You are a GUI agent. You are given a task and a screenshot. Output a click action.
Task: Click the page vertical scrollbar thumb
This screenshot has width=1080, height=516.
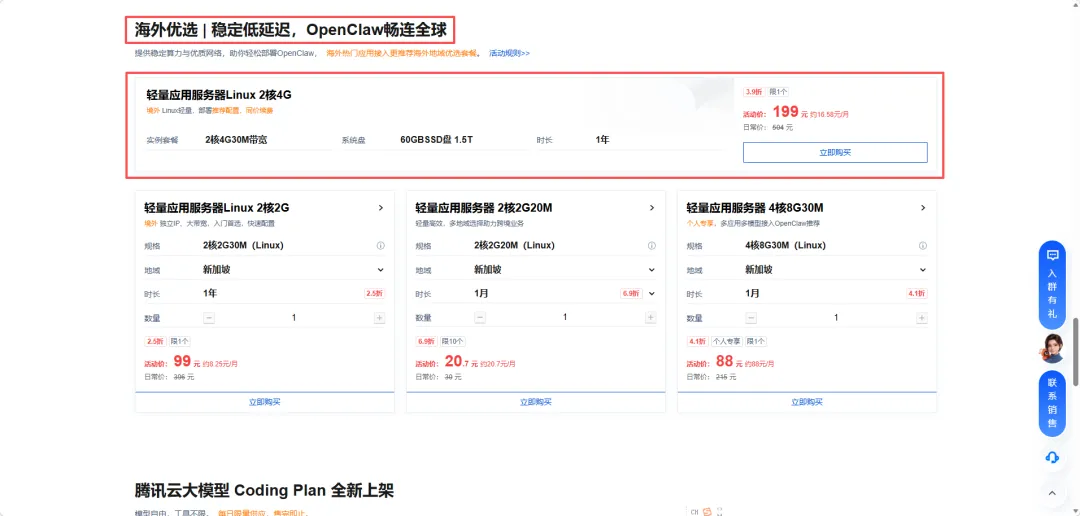point(1075,351)
